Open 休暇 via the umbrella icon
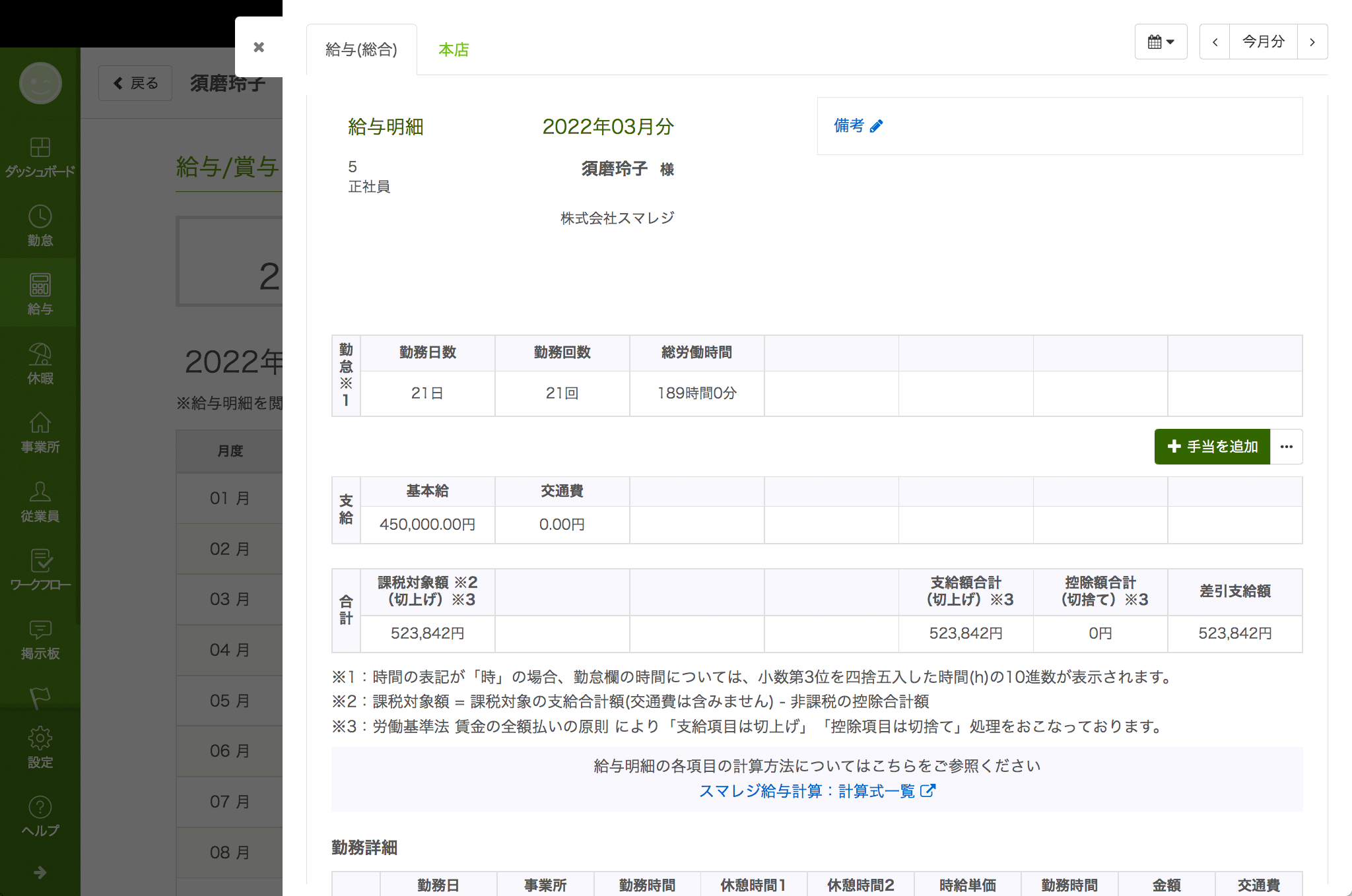Image resolution: width=1352 pixels, height=896 pixels. 40,362
